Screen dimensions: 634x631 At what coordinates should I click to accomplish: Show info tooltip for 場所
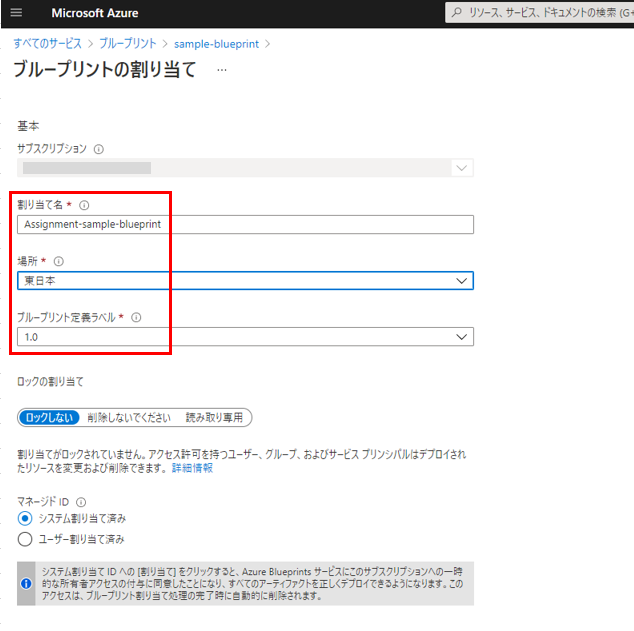[x=59, y=262]
